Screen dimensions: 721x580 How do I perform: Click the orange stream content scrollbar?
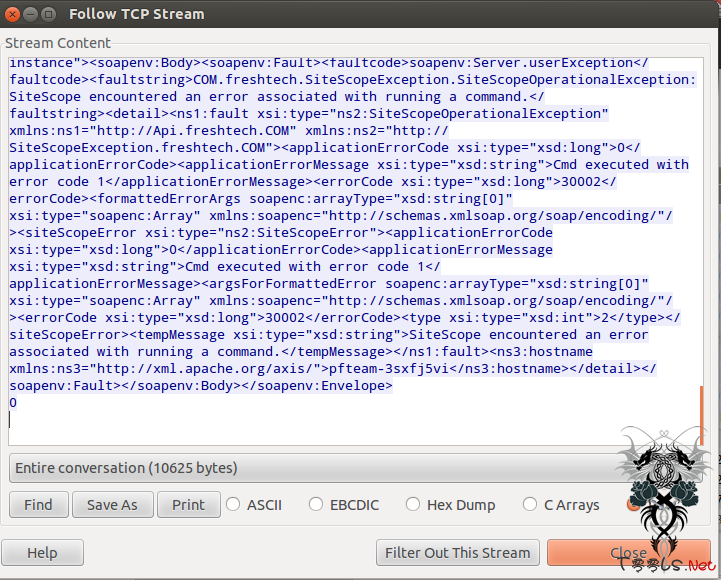click(702, 415)
